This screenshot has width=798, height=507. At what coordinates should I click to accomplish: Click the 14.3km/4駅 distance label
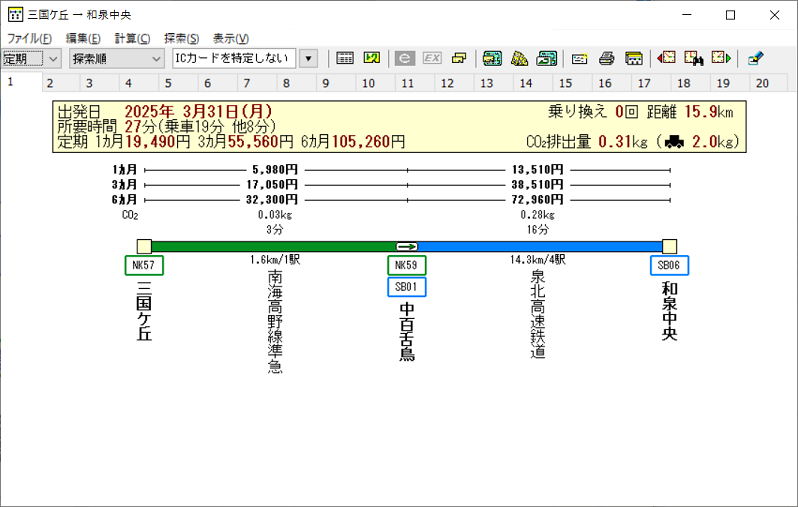(x=537, y=260)
